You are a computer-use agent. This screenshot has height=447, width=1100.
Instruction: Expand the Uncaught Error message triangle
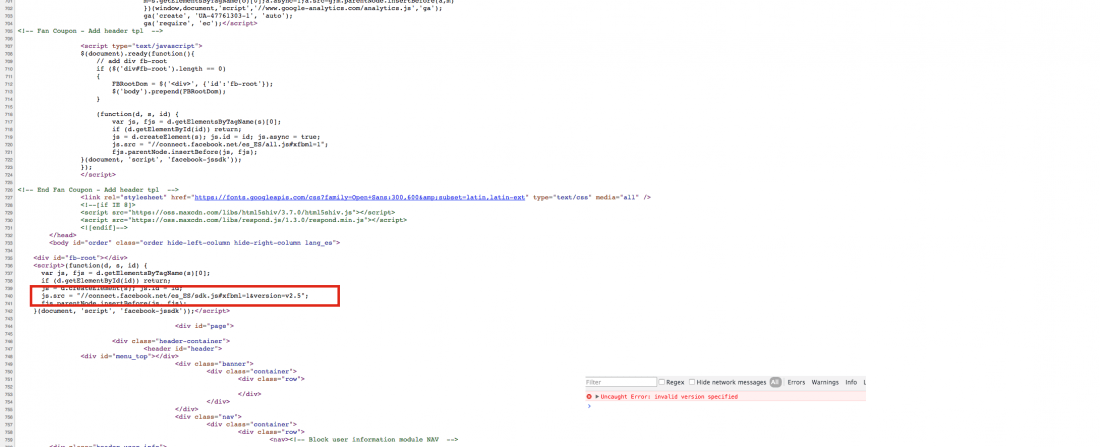click(x=597, y=396)
